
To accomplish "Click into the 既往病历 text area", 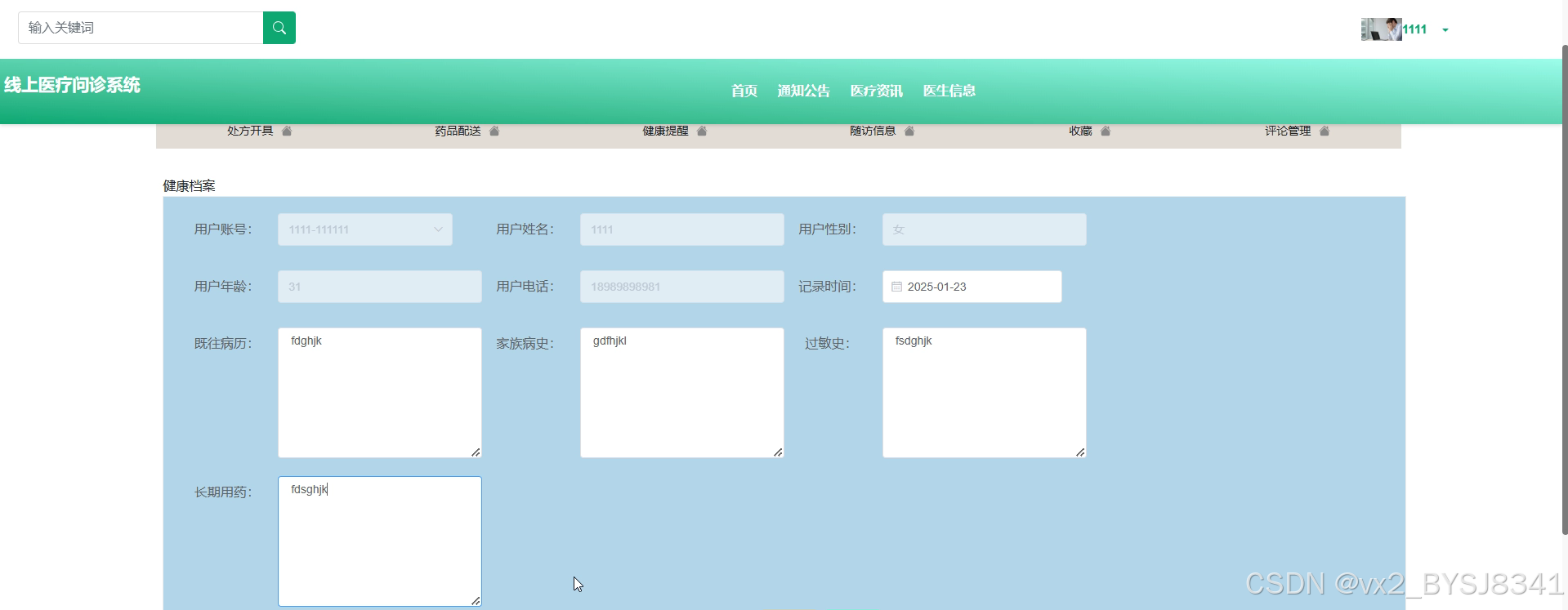I will click(380, 393).
